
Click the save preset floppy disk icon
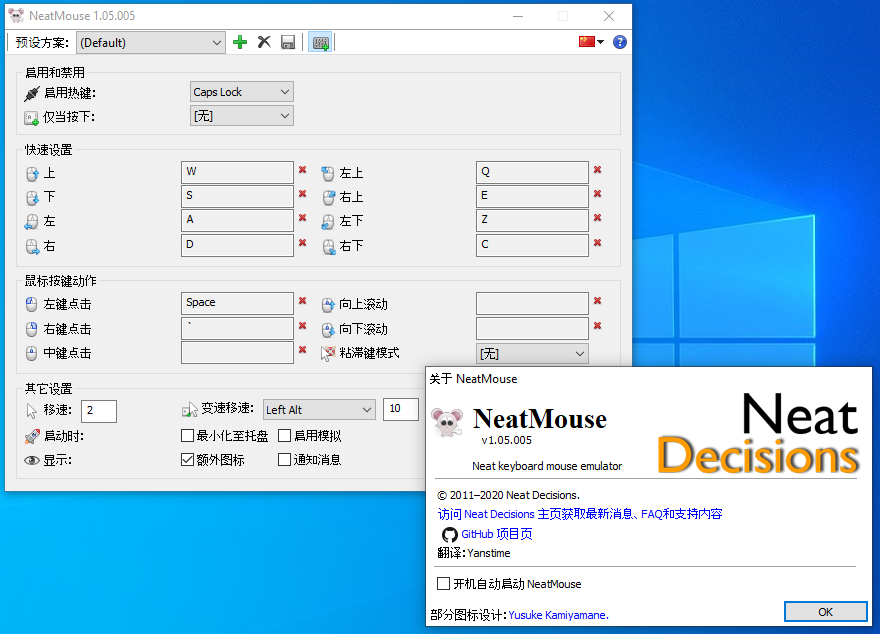[288, 42]
